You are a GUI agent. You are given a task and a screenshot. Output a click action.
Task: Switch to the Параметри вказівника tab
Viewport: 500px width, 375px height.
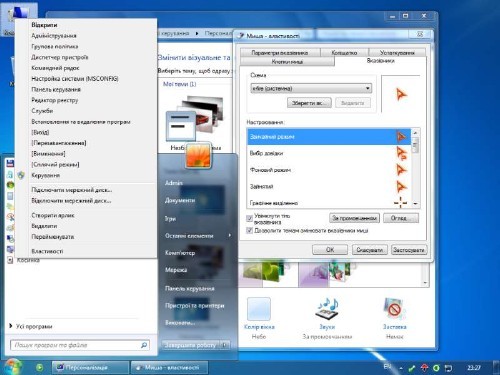[280, 53]
